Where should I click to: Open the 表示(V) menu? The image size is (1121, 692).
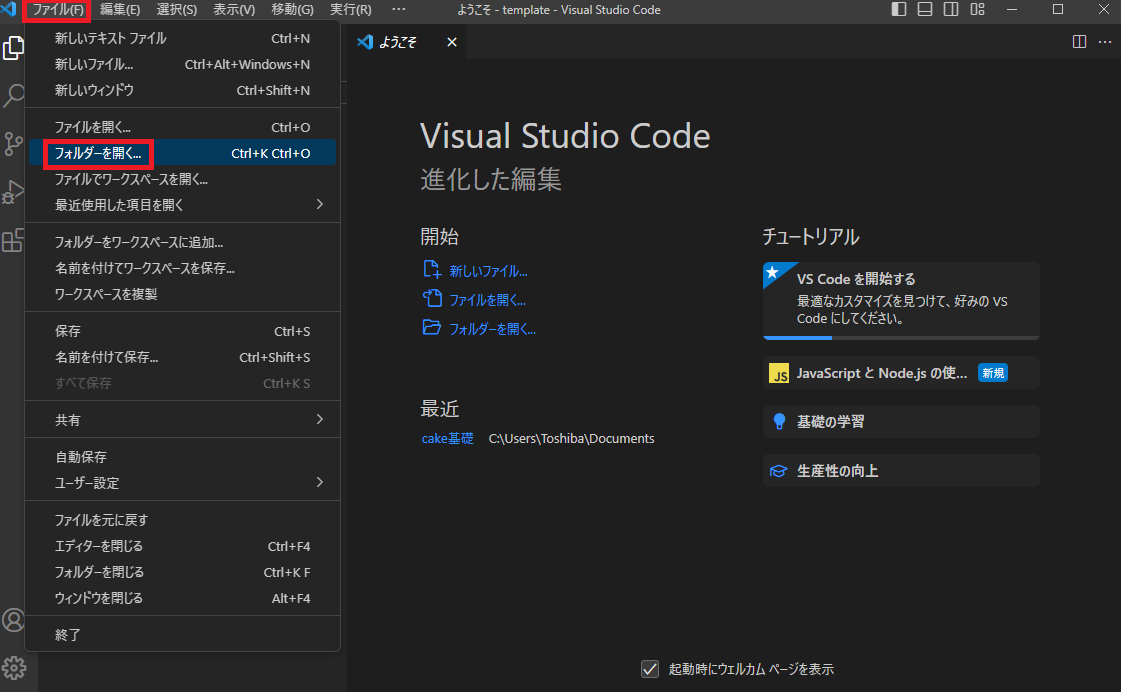pyautogui.click(x=234, y=10)
